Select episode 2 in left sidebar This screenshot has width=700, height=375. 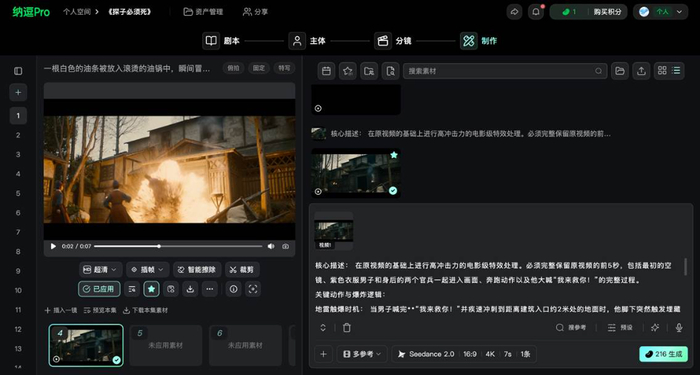[18, 135]
